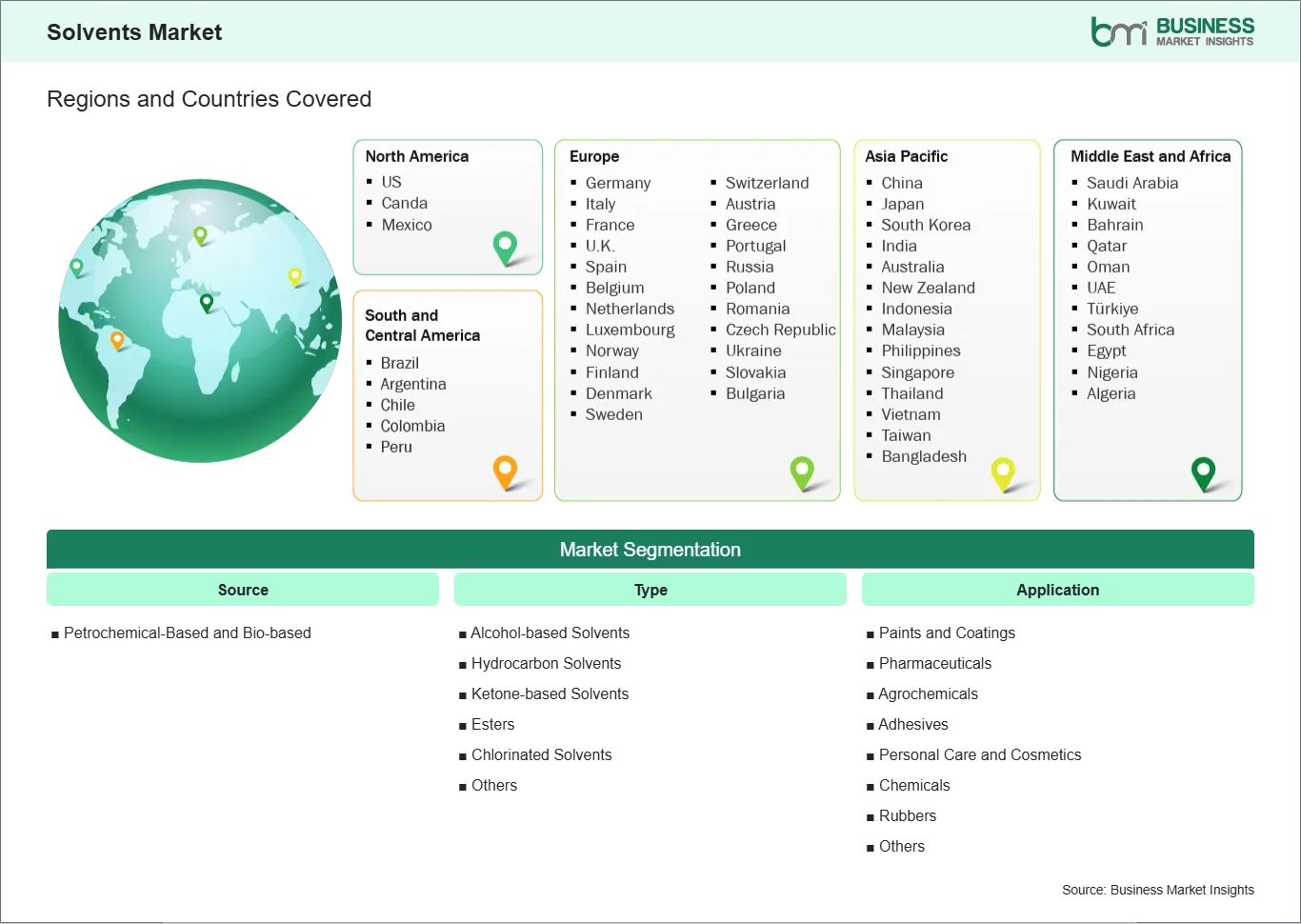Click the Alcohol-based Solvents type item
This screenshot has width=1301, height=924.
click(550, 633)
